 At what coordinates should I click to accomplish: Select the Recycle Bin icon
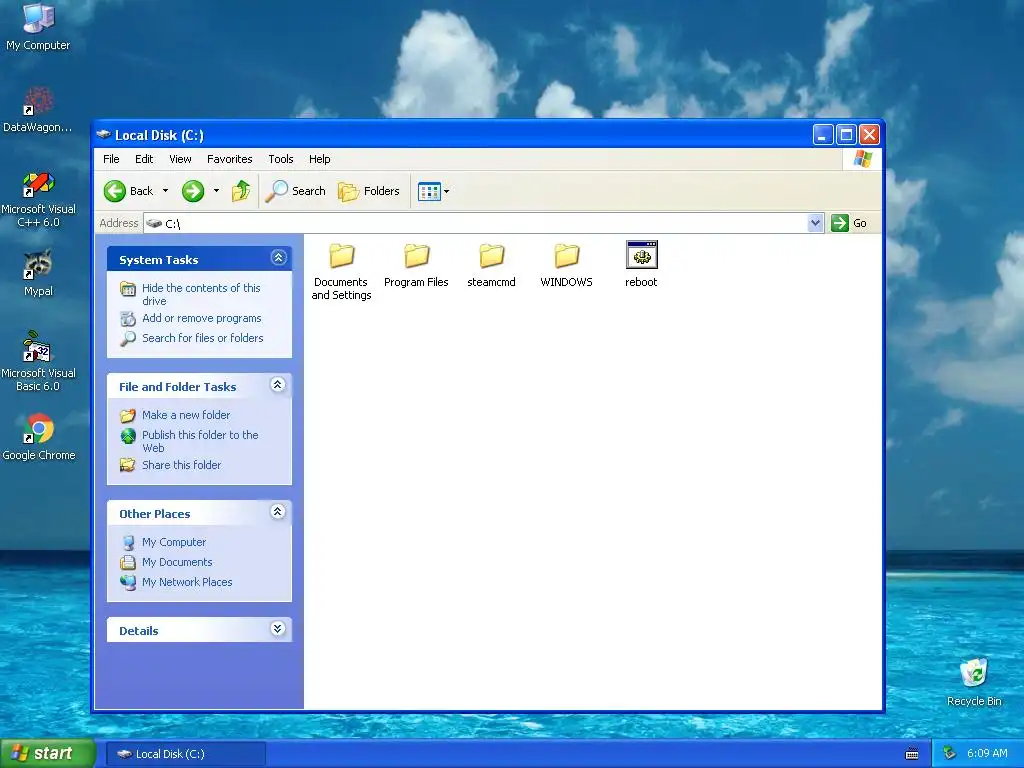coord(974,682)
